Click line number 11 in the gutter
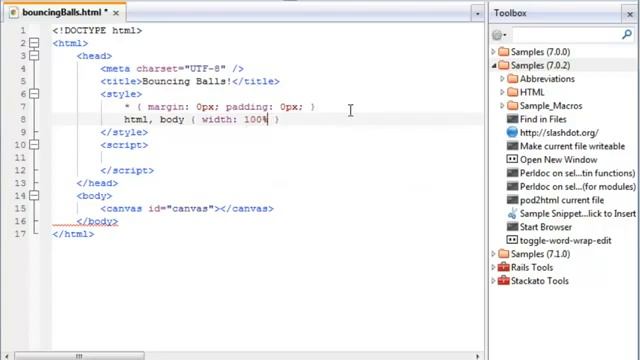This screenshot has height=360, width=640. [x=20, y=158]
